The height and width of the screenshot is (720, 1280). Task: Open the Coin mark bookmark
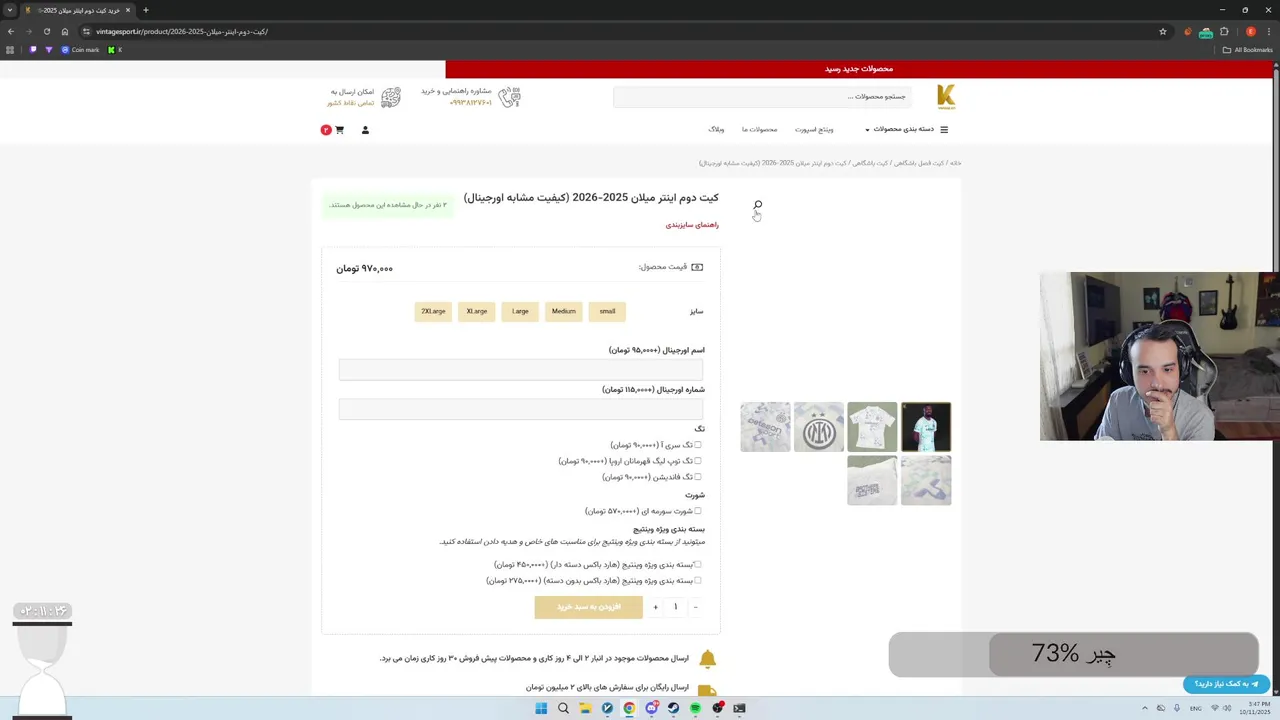(x=80, y=50)
